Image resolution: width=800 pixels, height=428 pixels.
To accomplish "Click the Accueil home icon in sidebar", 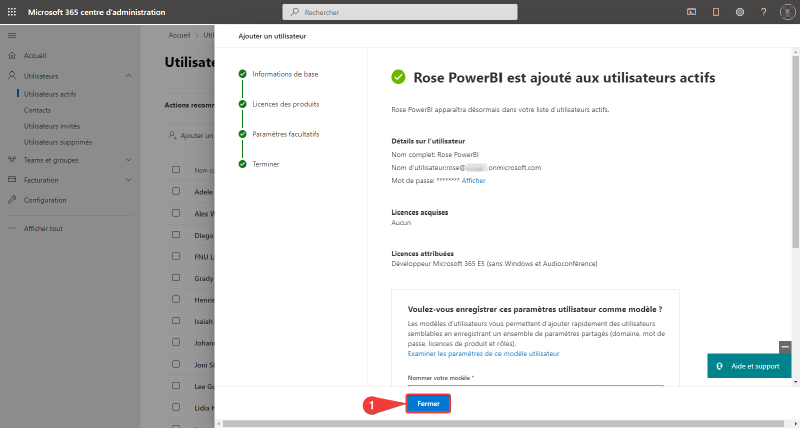I will coord(12,56).
